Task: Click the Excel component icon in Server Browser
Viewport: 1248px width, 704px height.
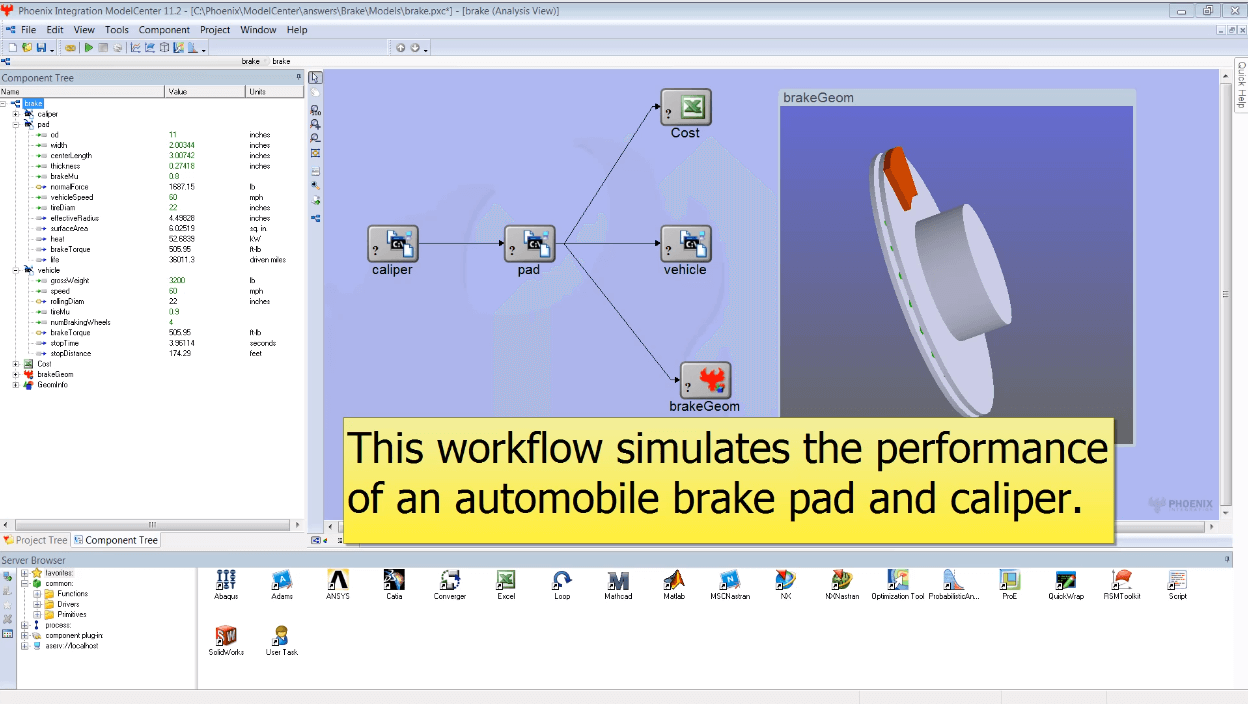Action: (506, 581)
